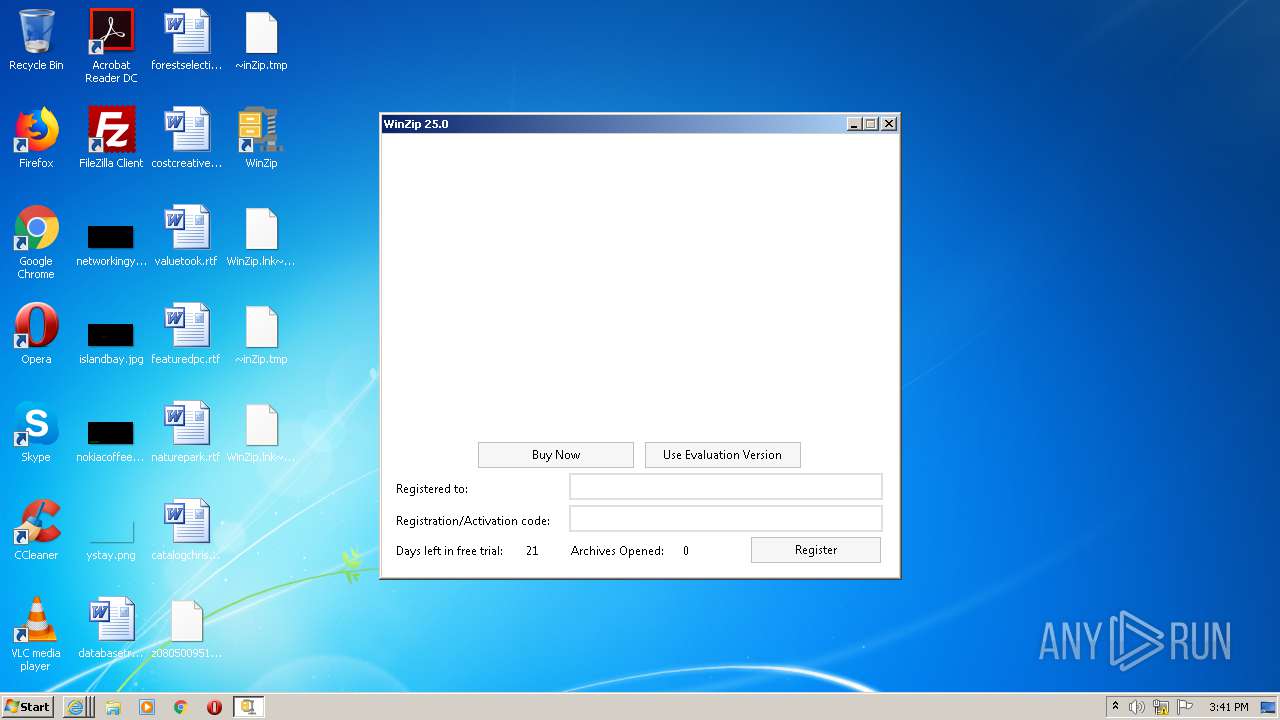
Task: Open Action Center flag tray icon
Action: 1185,707
